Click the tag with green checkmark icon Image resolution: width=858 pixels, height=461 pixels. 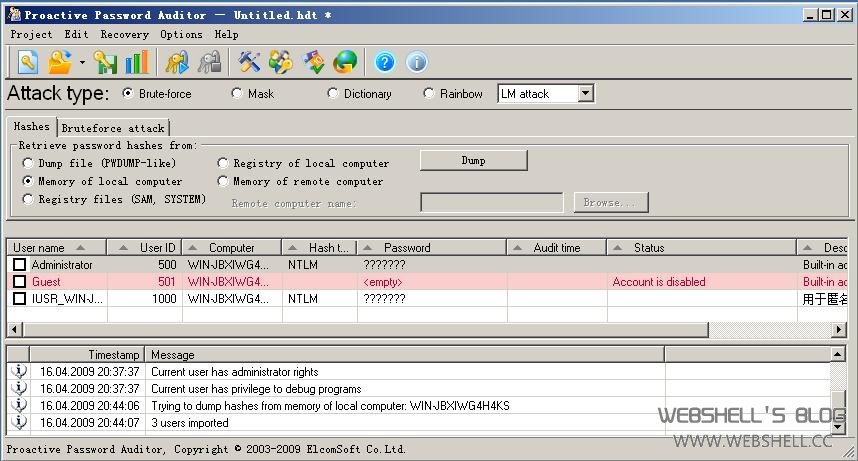pos(314,62)
